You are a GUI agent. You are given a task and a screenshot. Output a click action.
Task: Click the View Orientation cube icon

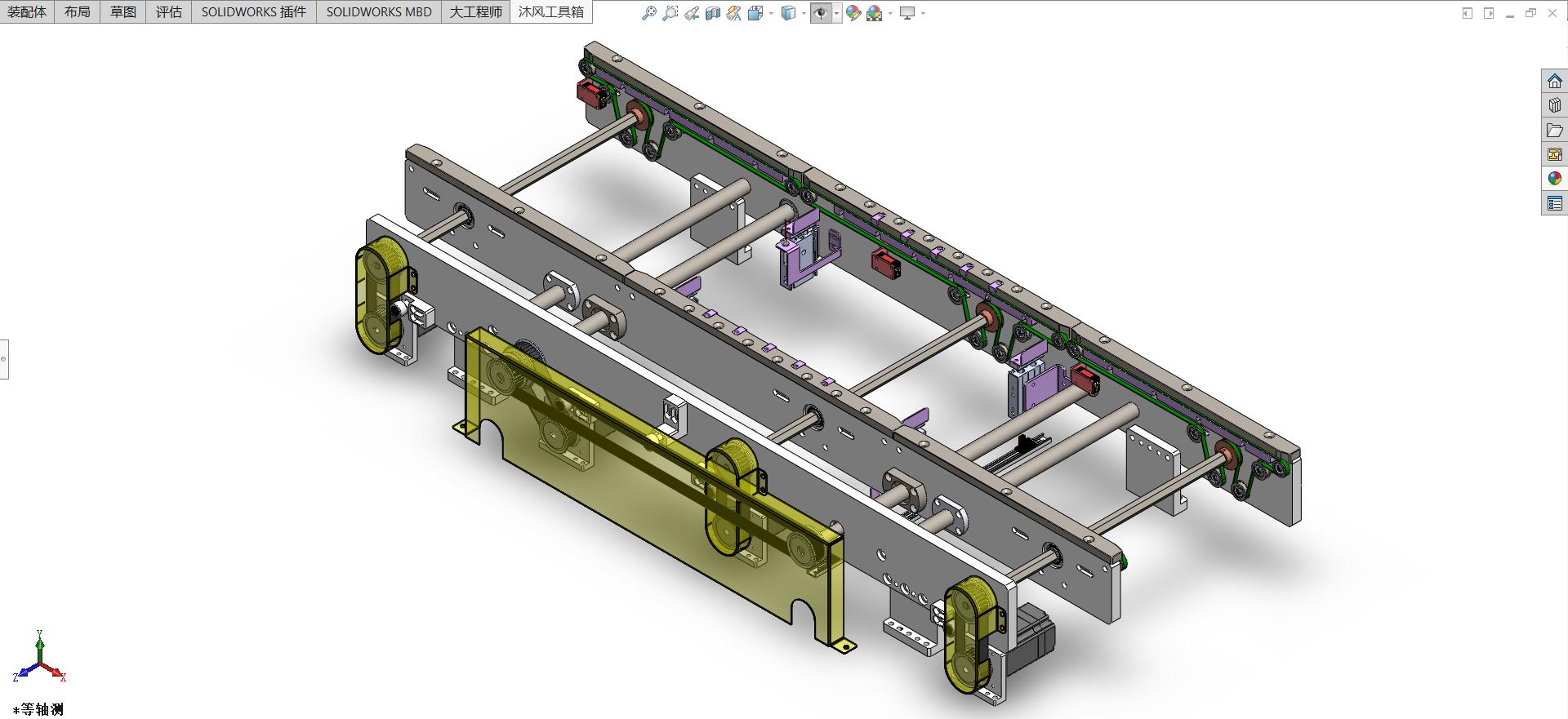click(755, 13)
